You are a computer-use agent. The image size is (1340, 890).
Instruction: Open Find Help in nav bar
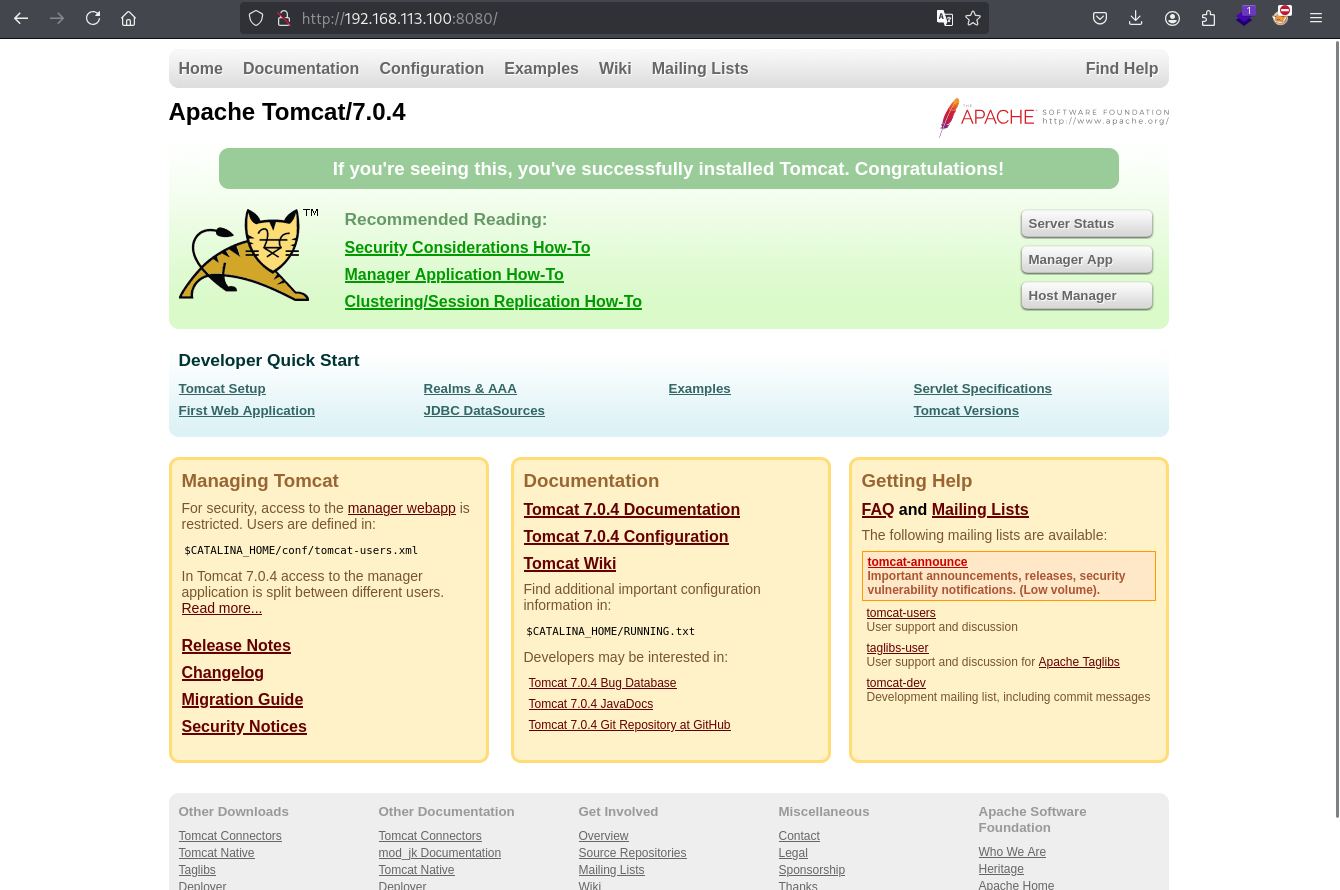point(1122,68)
